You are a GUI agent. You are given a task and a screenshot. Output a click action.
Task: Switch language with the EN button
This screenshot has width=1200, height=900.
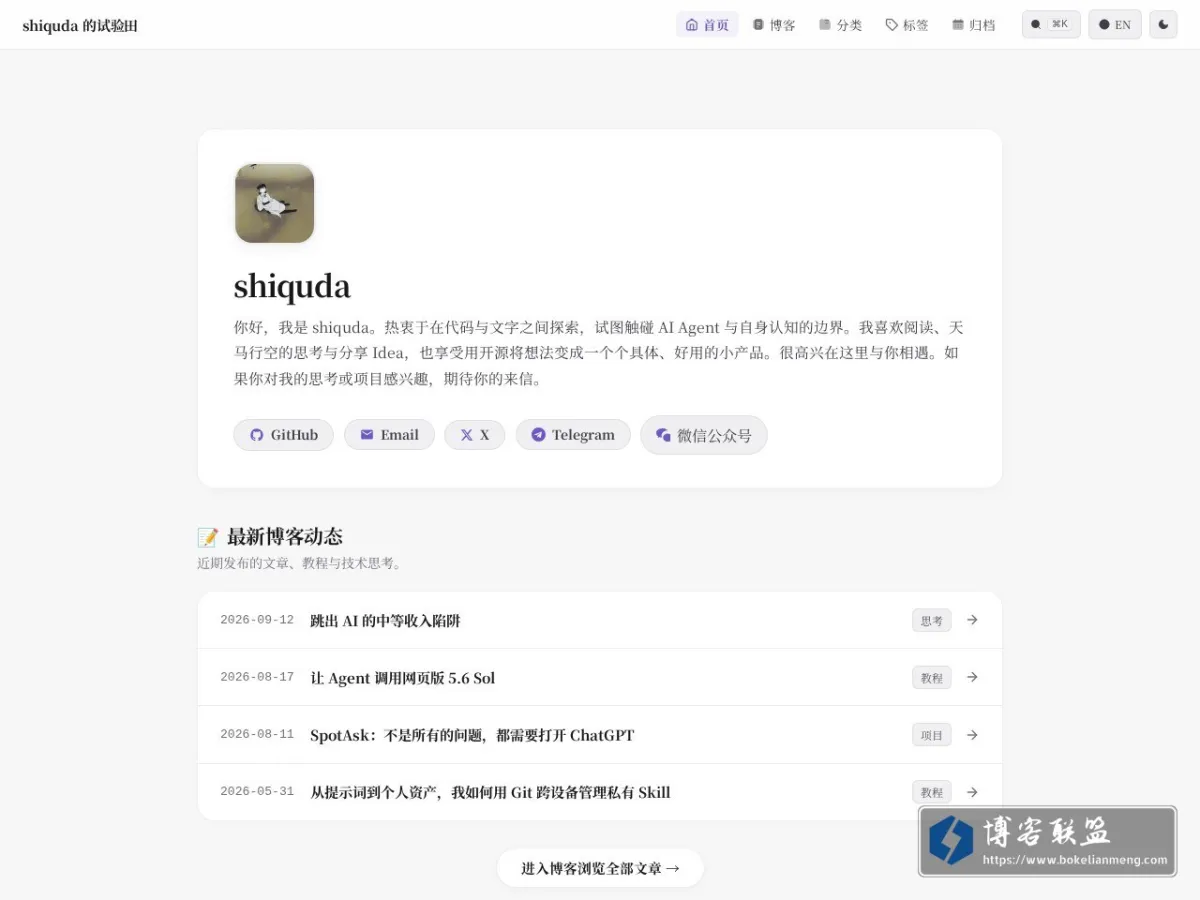(x=1115, y=24)
